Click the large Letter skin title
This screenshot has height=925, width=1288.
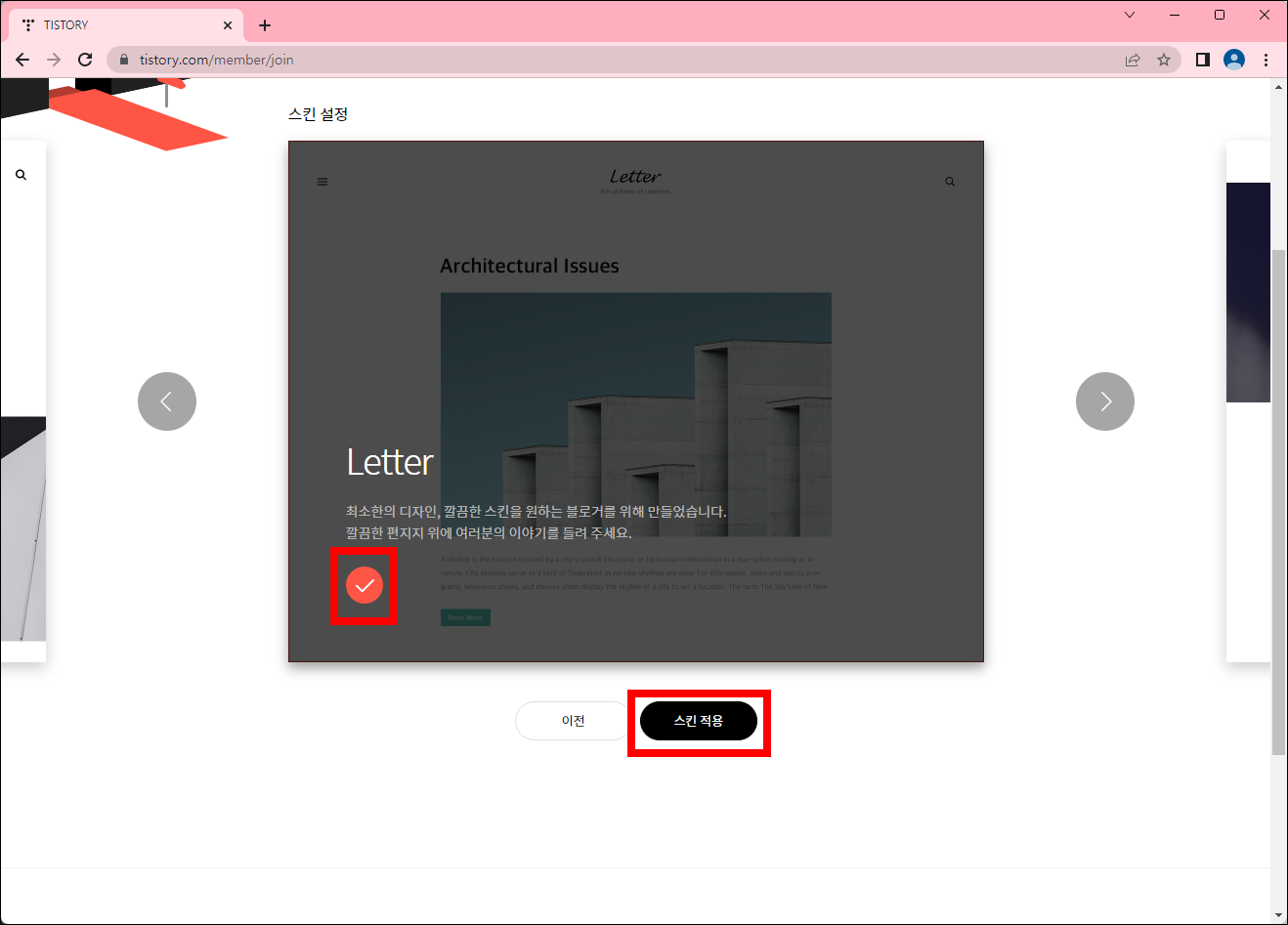[x=390, y=462]
